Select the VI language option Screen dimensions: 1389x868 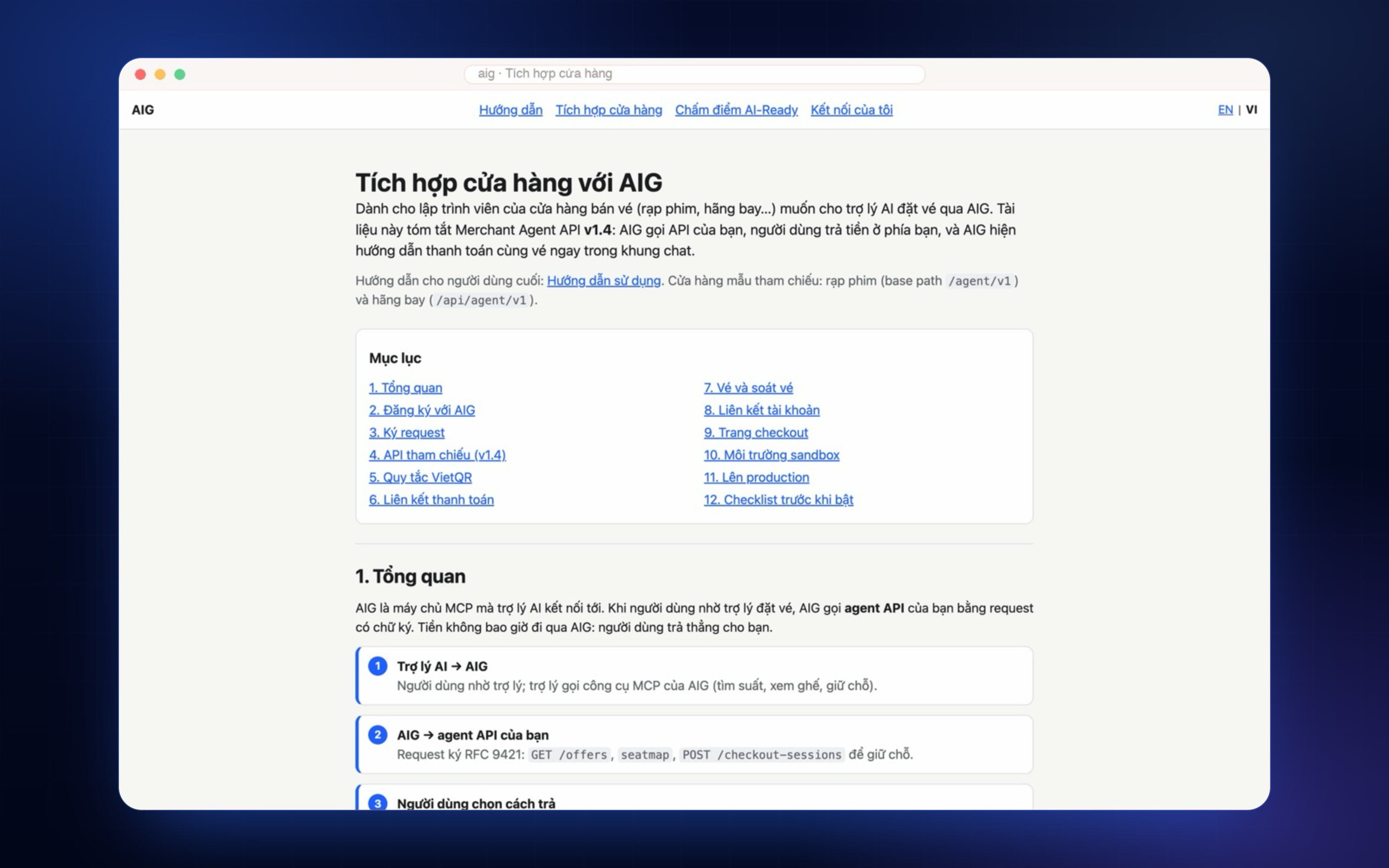click(x=1251, y=110)
